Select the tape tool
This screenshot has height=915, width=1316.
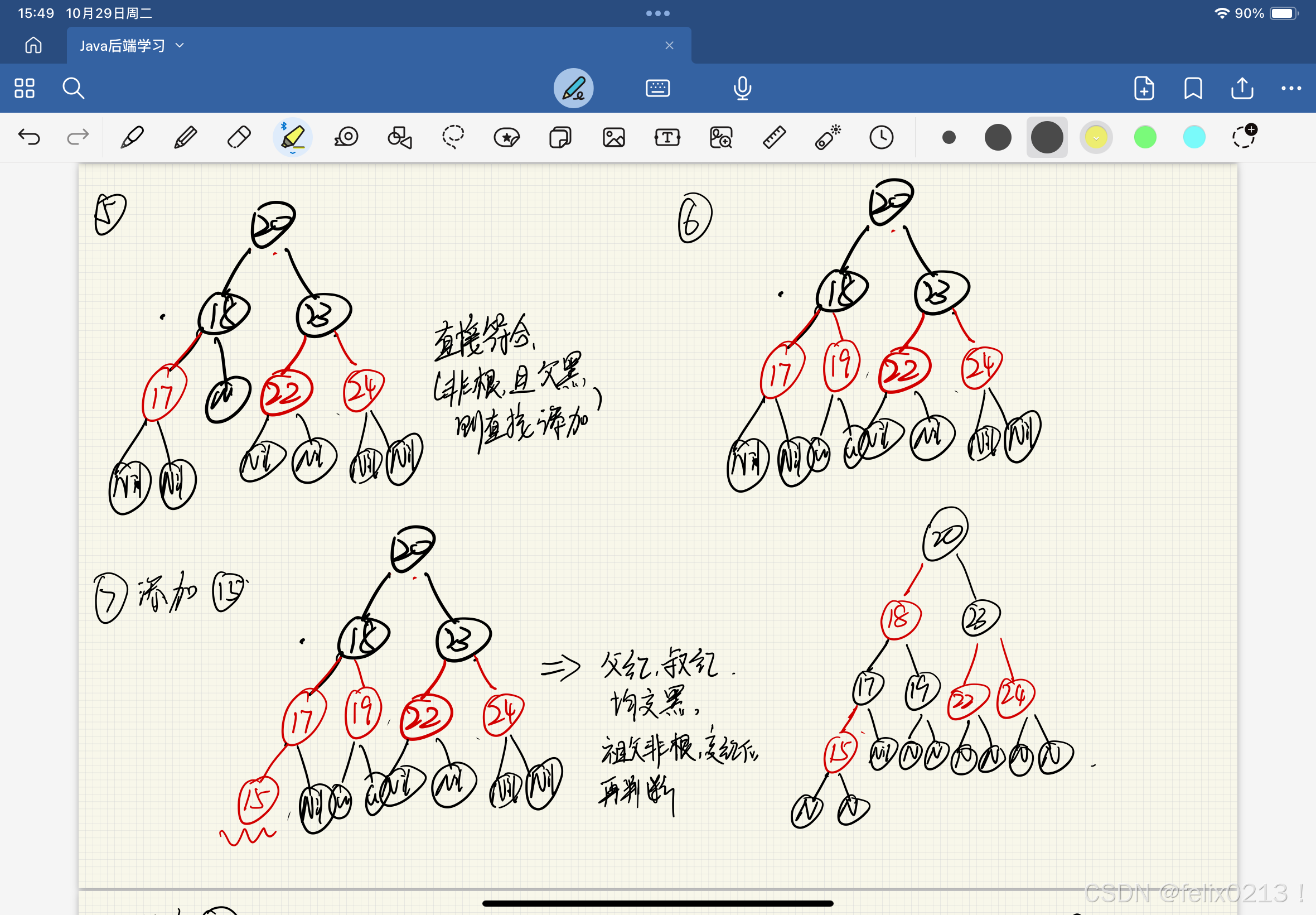click(x=346, y=138)
